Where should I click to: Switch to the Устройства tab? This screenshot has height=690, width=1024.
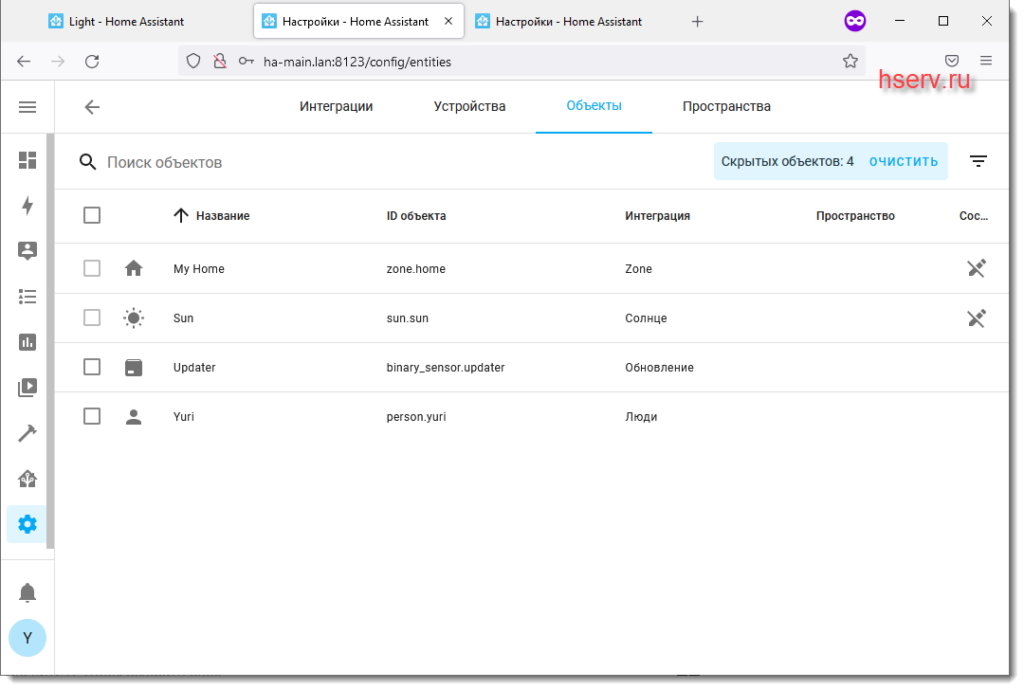[469, 107]
